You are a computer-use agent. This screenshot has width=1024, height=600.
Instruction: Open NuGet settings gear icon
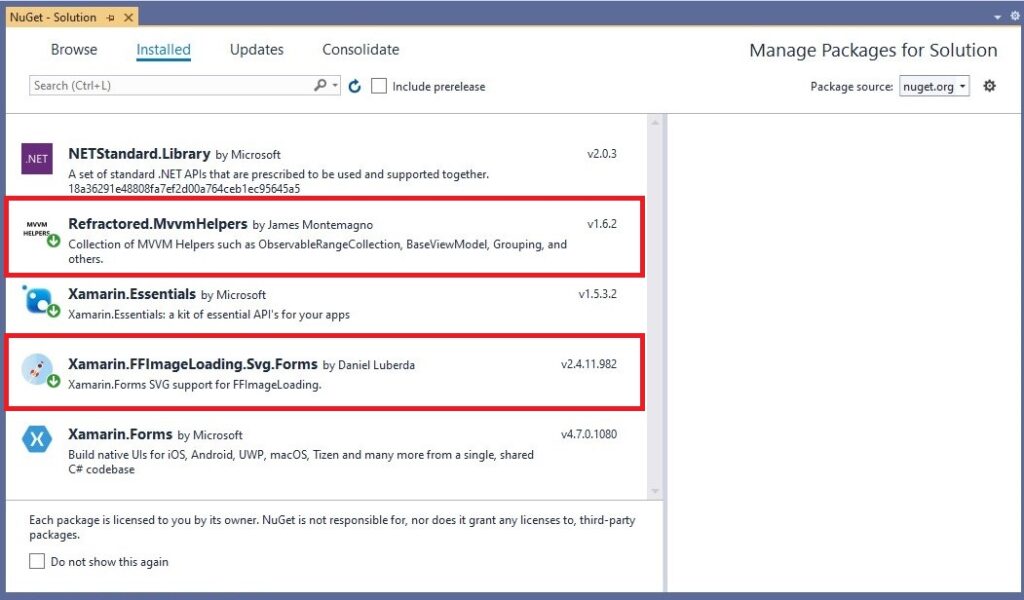coord(989,86)
